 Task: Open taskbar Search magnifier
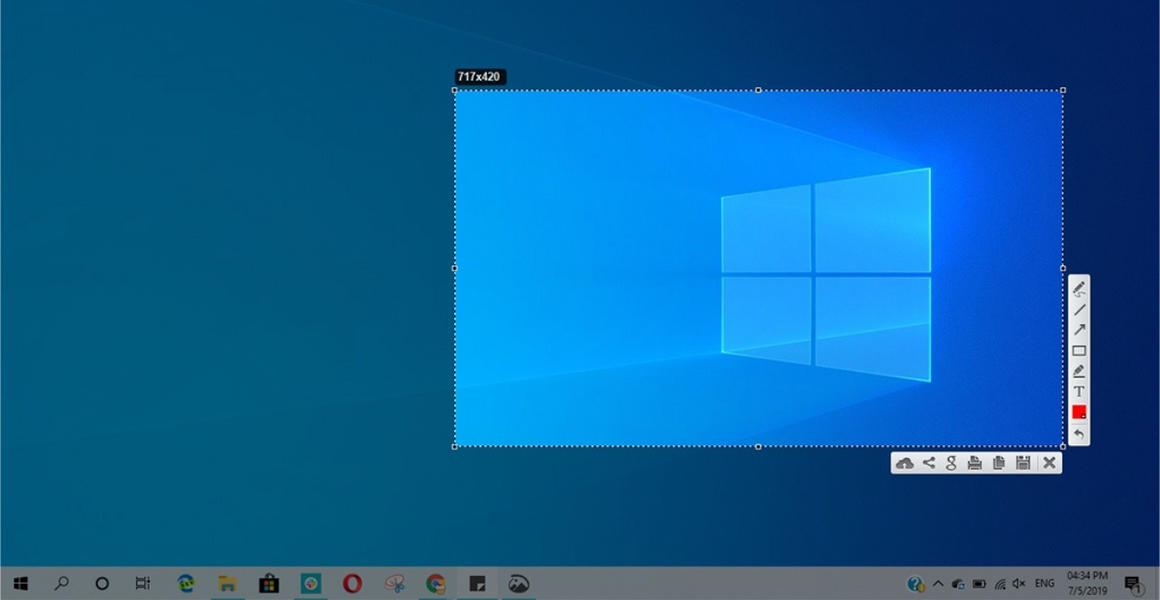[61, 584]
